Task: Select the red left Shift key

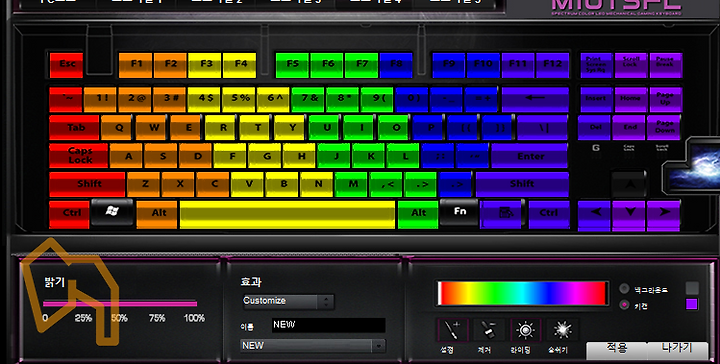Action: point(87,185)
